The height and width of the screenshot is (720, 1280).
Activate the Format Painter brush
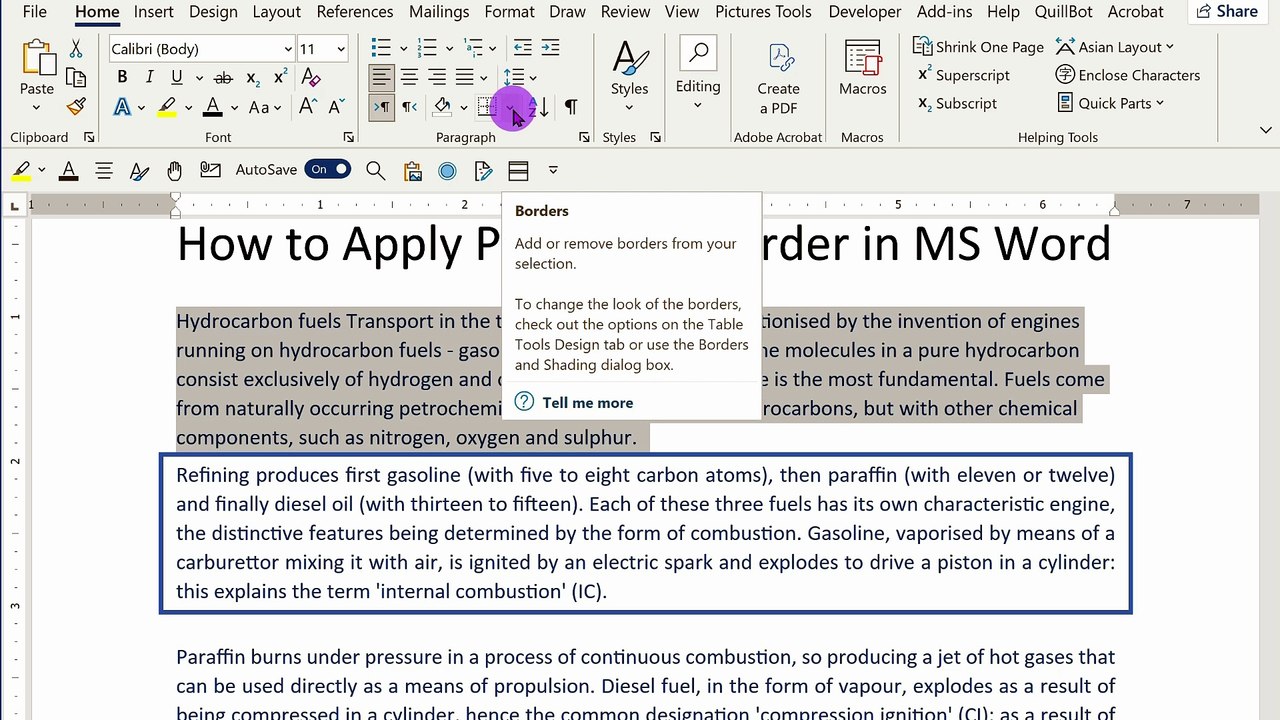pos(76,106)
